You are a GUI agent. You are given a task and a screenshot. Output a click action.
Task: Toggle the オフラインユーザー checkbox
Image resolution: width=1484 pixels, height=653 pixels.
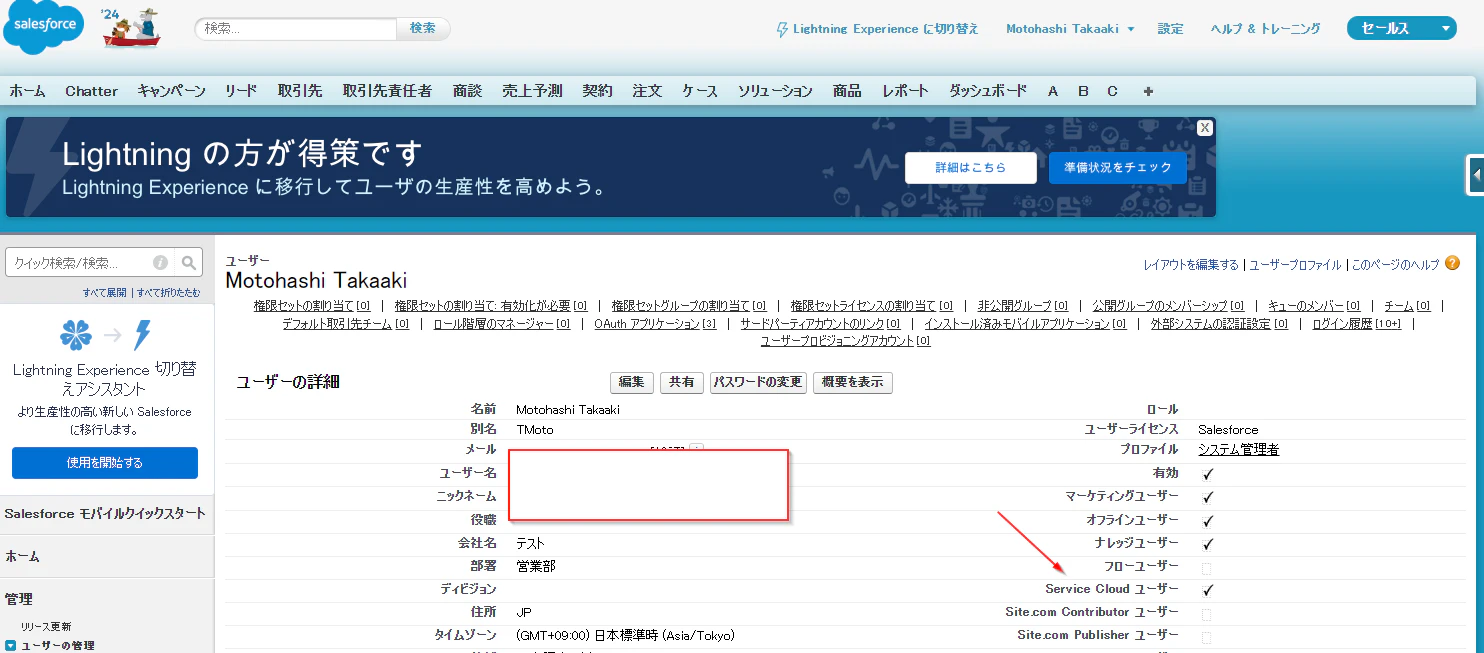point(1207,521)
